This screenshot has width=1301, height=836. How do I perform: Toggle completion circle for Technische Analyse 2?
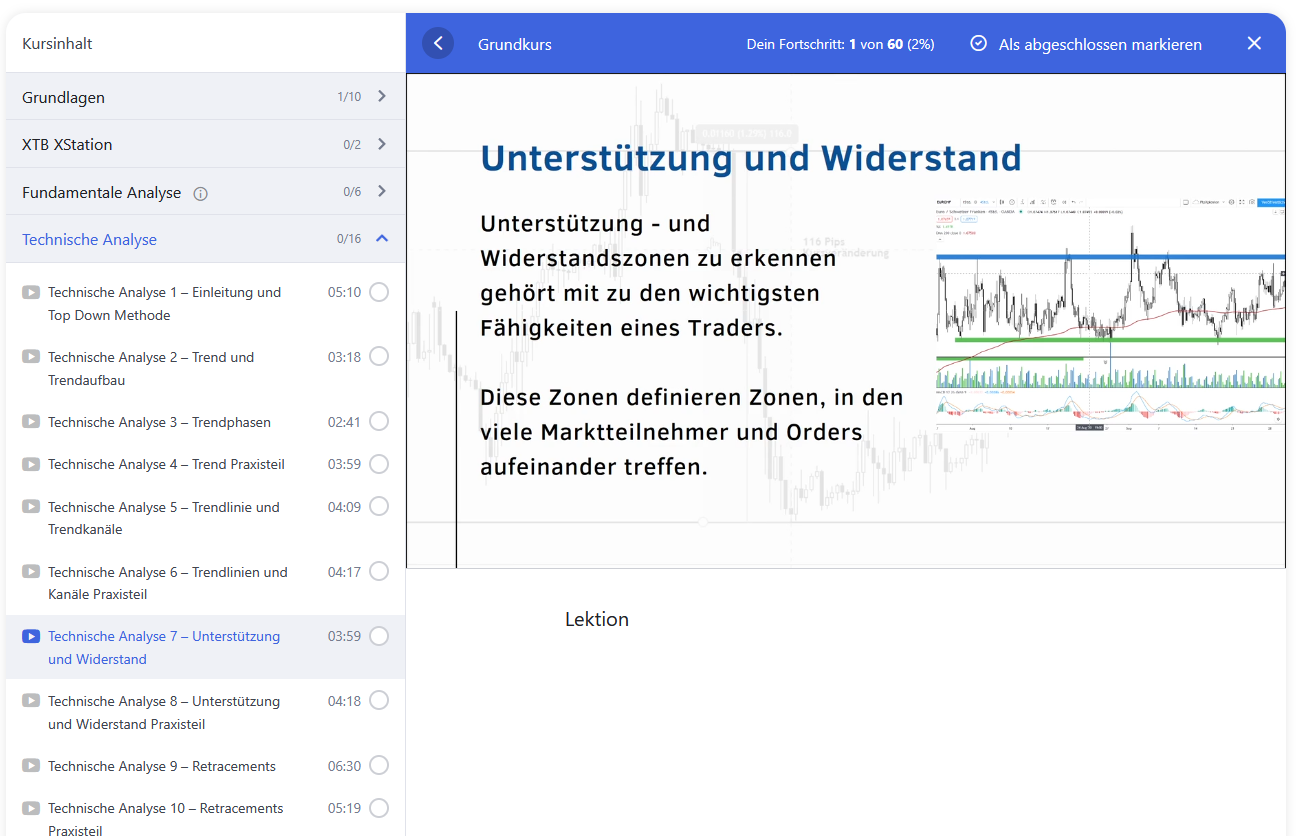(379, 357)
